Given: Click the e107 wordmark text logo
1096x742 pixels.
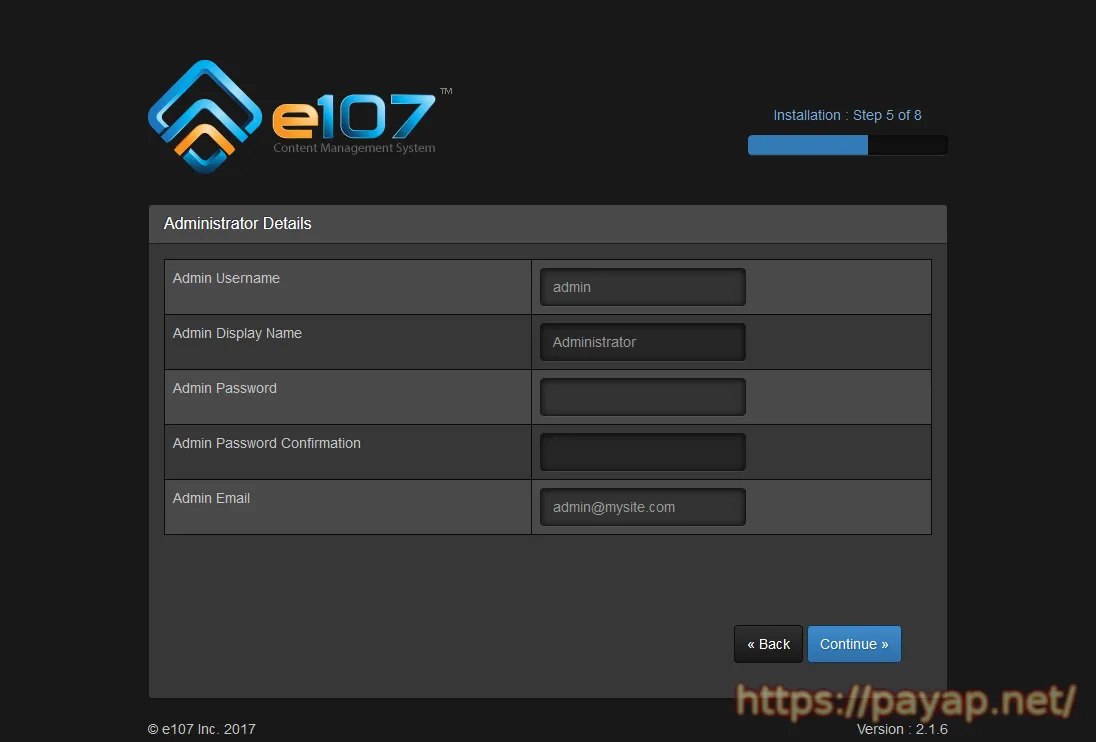Looking at the screenshot, I should click(354, 117).
